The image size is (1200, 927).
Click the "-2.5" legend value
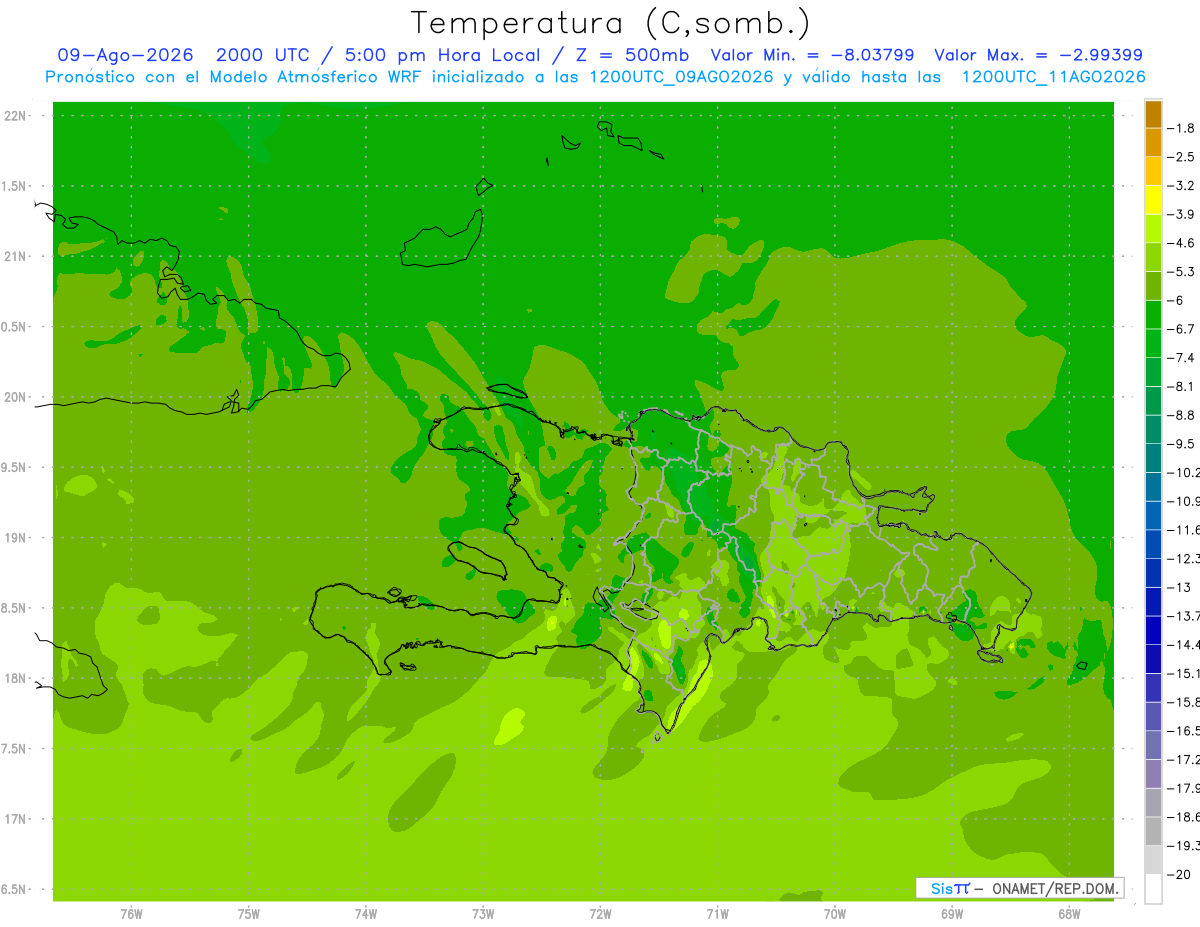click(1182, 157)
